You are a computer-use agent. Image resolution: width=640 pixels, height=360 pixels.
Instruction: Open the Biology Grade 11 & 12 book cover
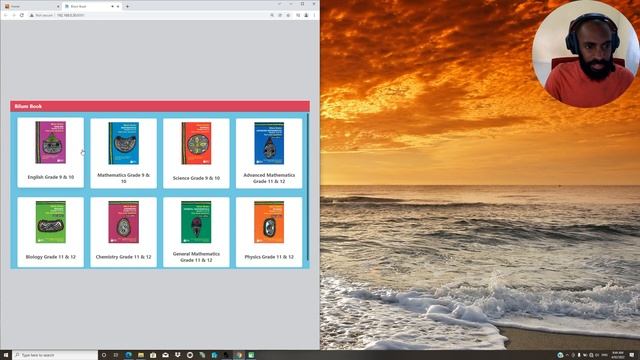click(x=51, y=222)
